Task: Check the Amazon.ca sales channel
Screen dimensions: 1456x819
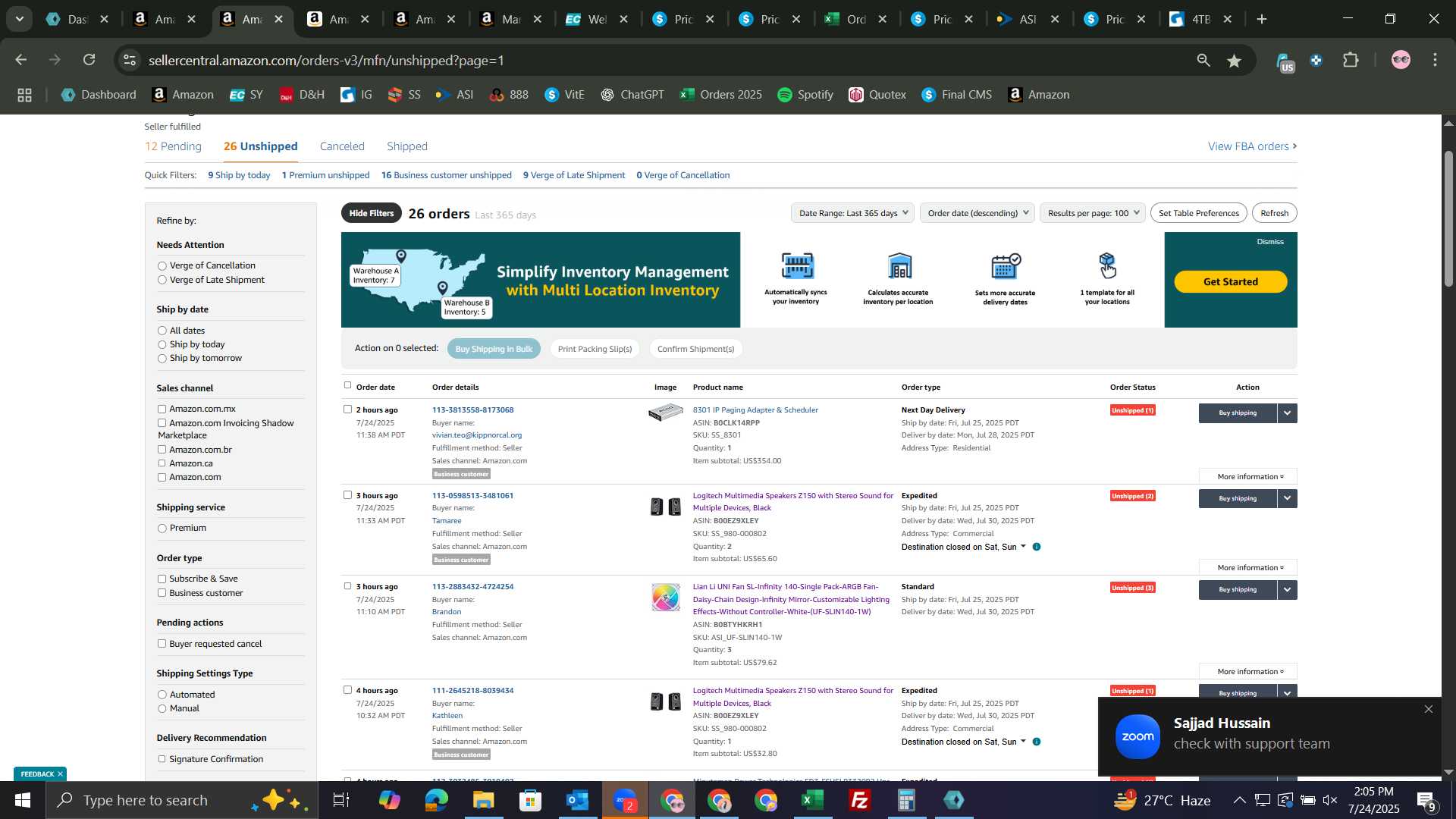Action: 162,463
